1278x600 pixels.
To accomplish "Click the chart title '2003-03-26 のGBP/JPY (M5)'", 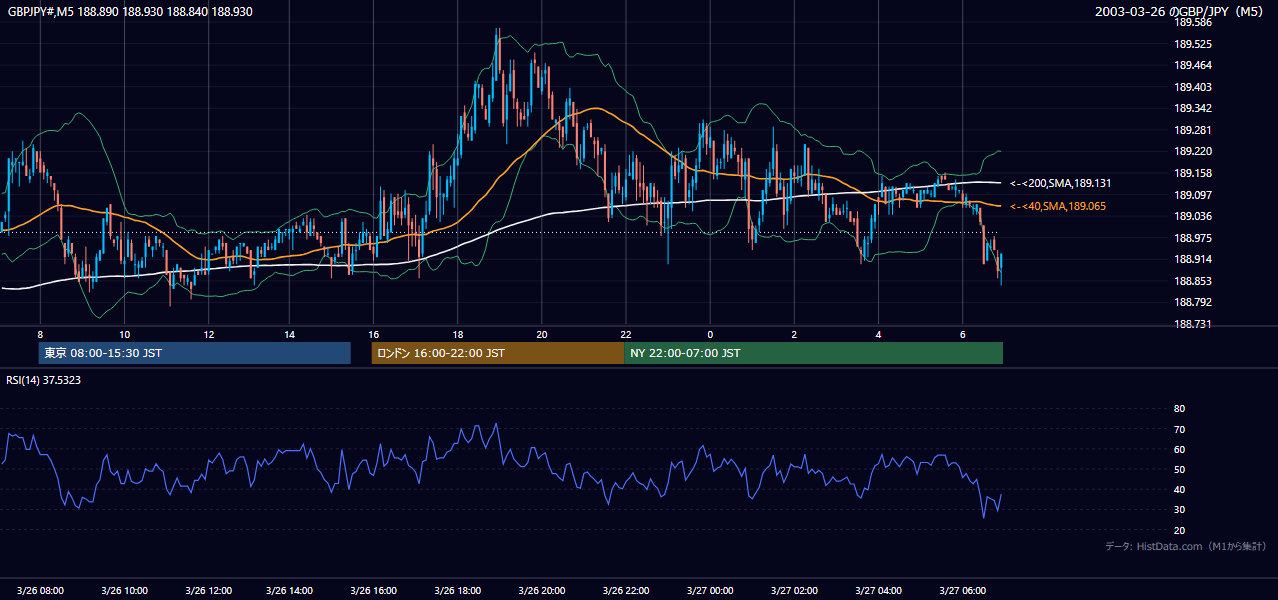I will pyautogui.click(x=1181, y=11).
